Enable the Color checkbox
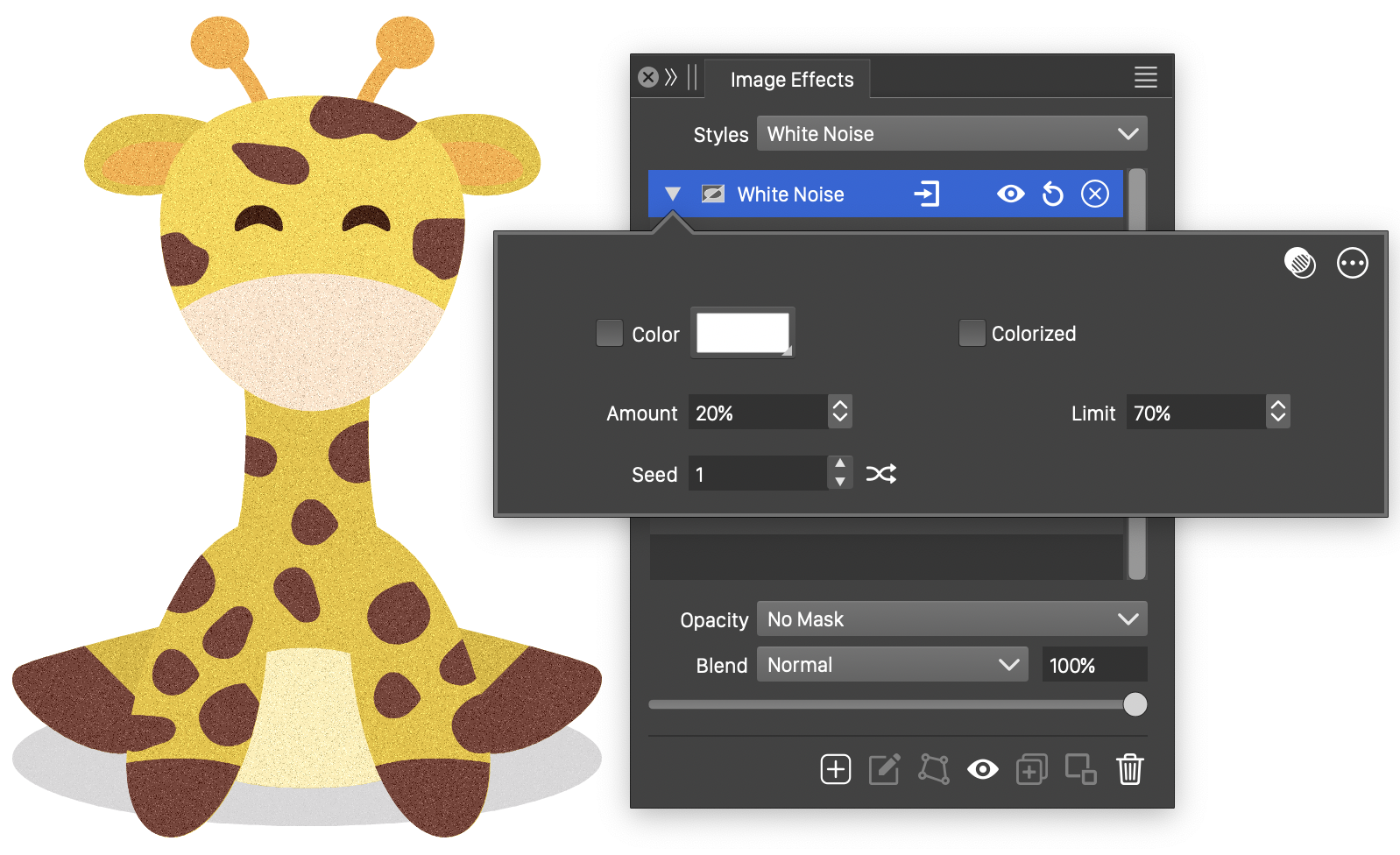The height and width of the screenshot is (855, 1400). (x=609, y=333)
